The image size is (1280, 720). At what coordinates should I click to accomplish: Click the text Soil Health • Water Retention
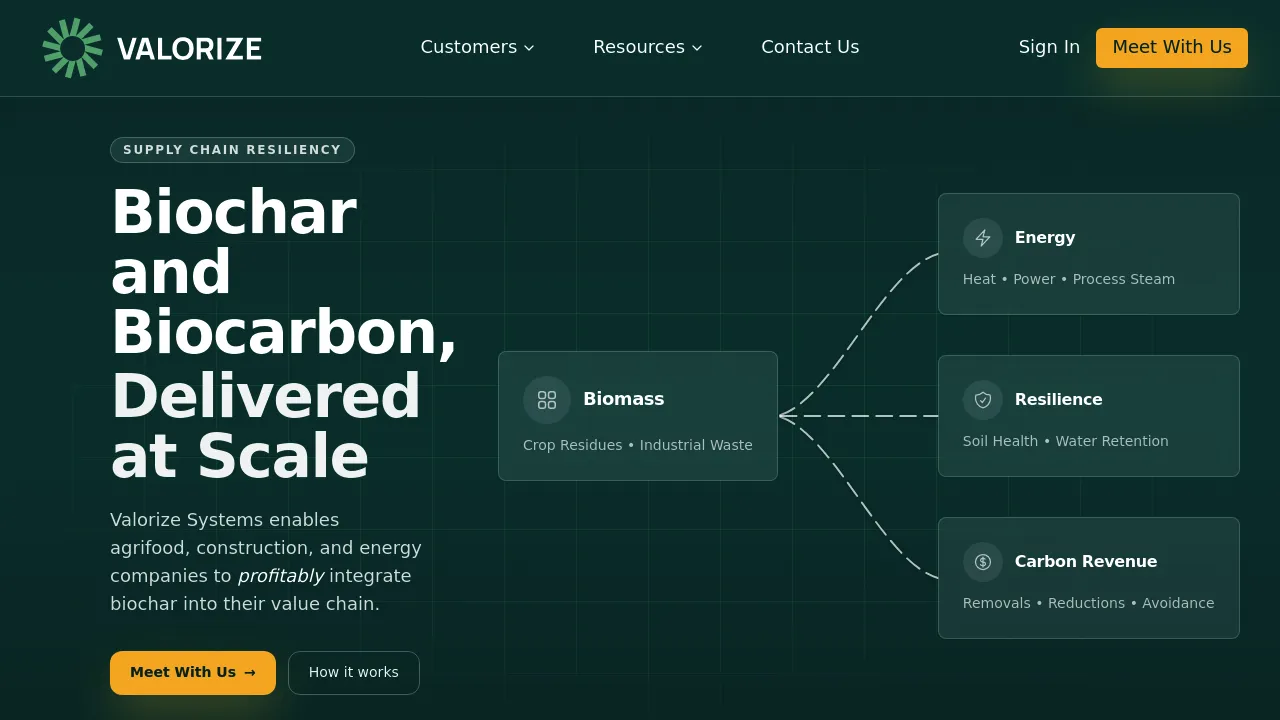1066,441
